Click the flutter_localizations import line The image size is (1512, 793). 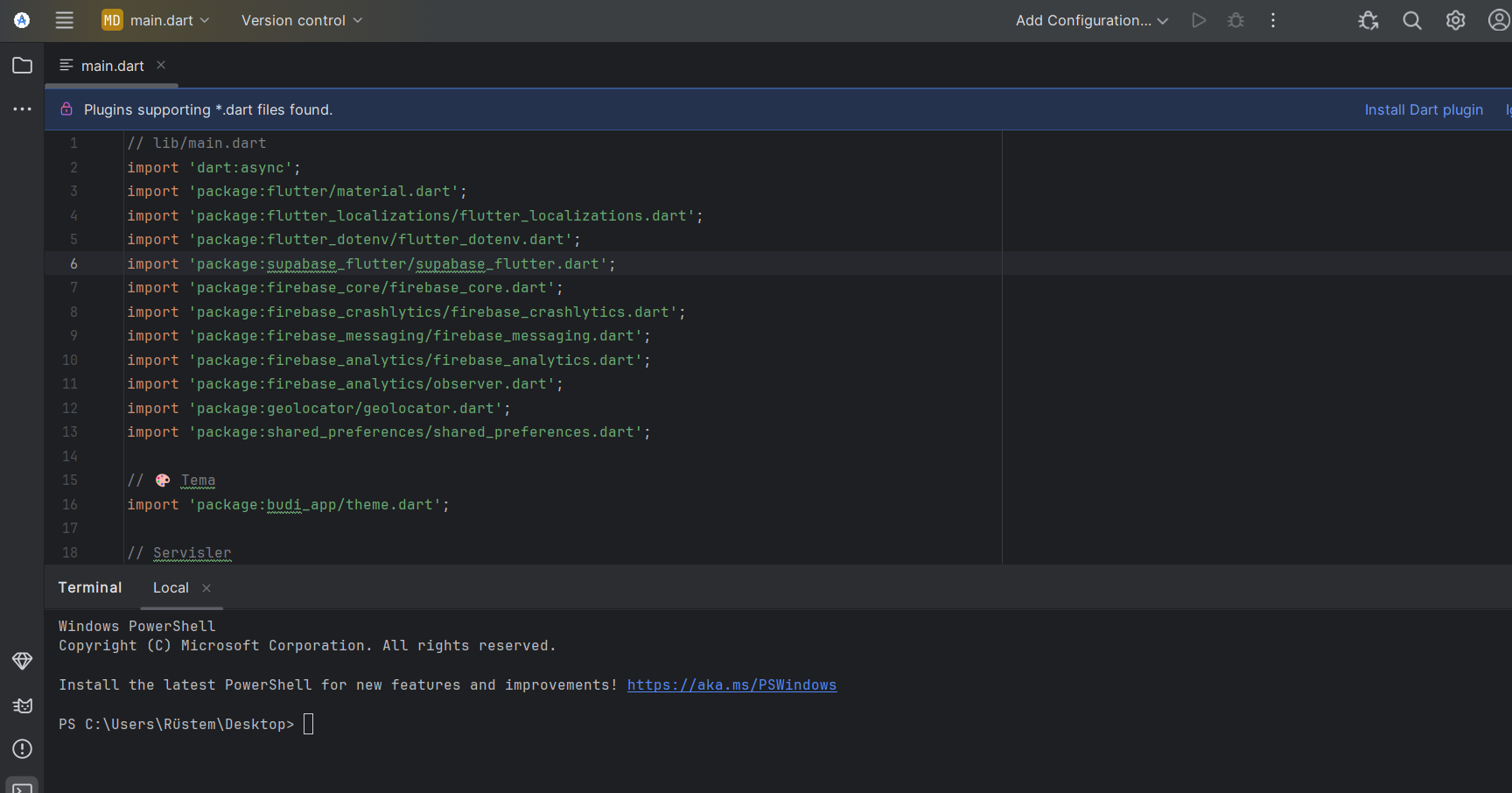(x=416, y=215)
